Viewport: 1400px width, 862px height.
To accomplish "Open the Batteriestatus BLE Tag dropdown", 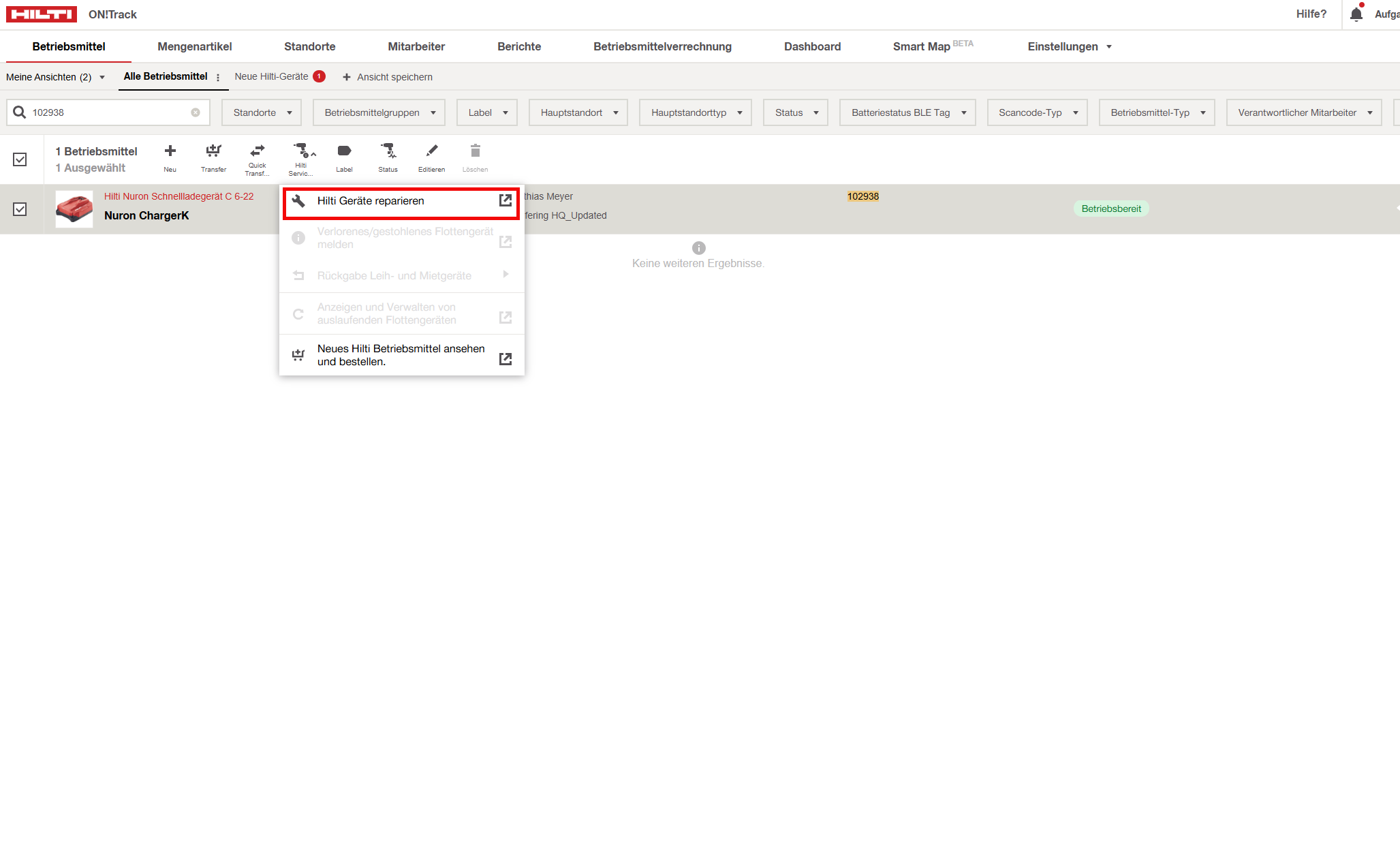I will coord(907,112).
